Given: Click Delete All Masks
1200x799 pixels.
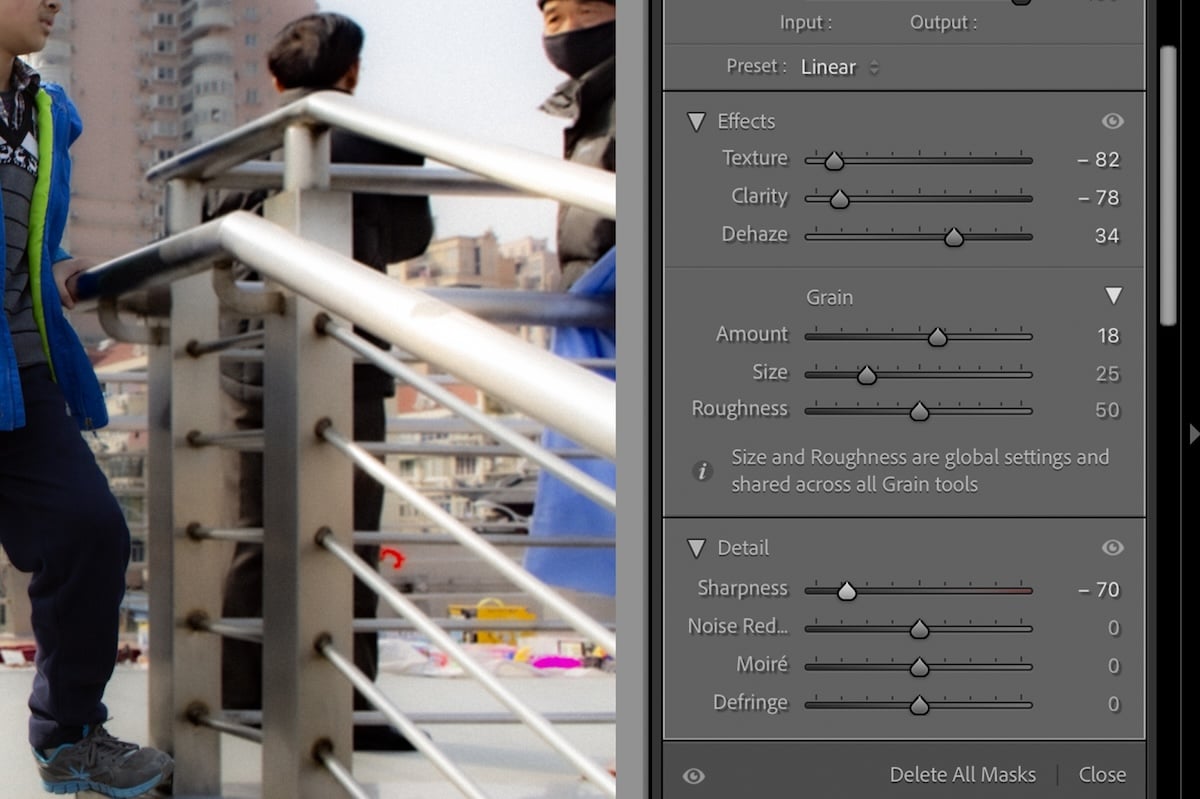Looking at the screenshot, I should (962, 774).
